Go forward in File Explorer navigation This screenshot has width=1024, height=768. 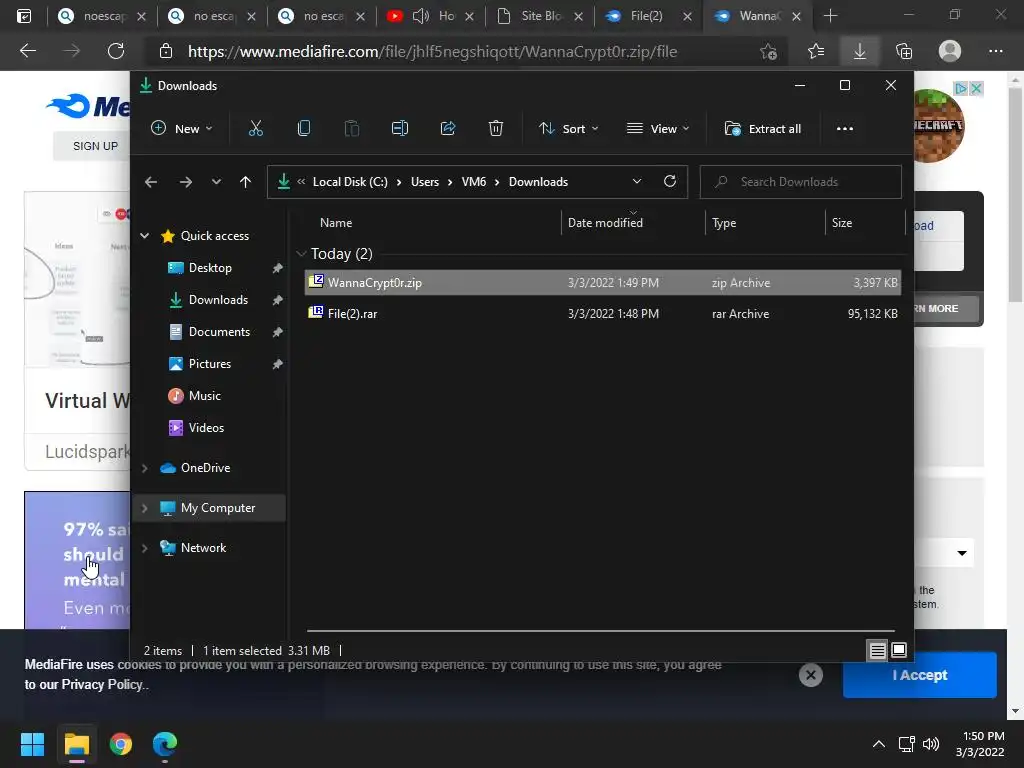pyautogui.click(x=185, y=182)
